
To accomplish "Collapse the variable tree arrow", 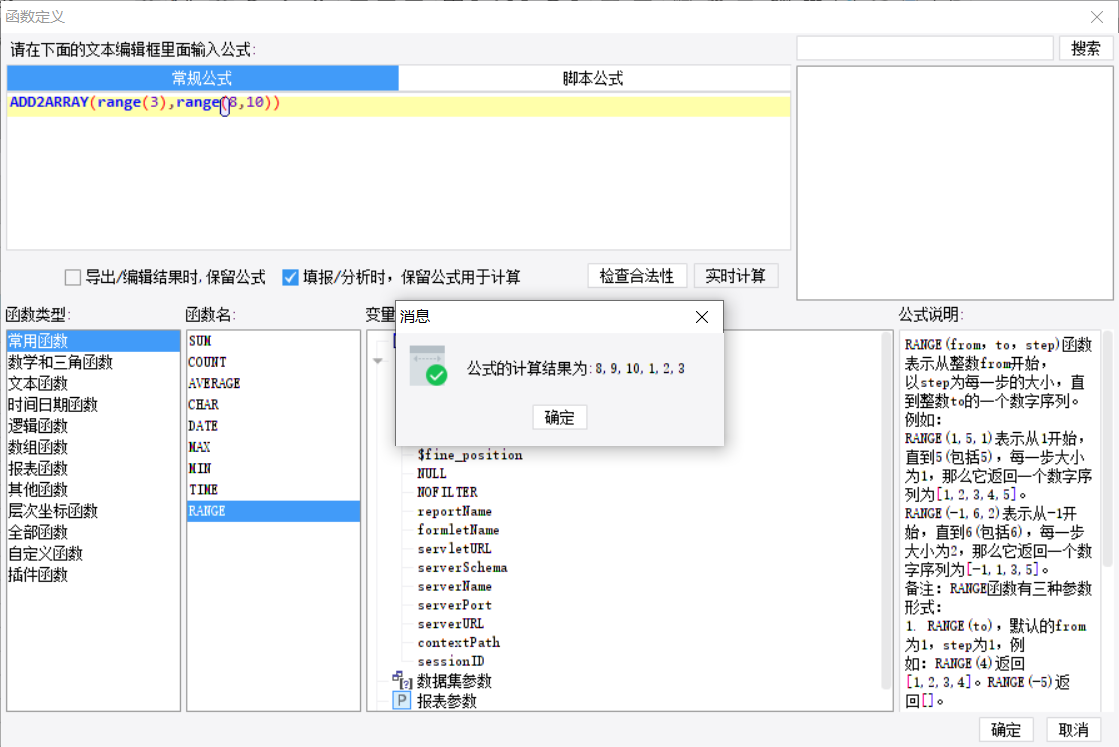I will pos(378,361).
